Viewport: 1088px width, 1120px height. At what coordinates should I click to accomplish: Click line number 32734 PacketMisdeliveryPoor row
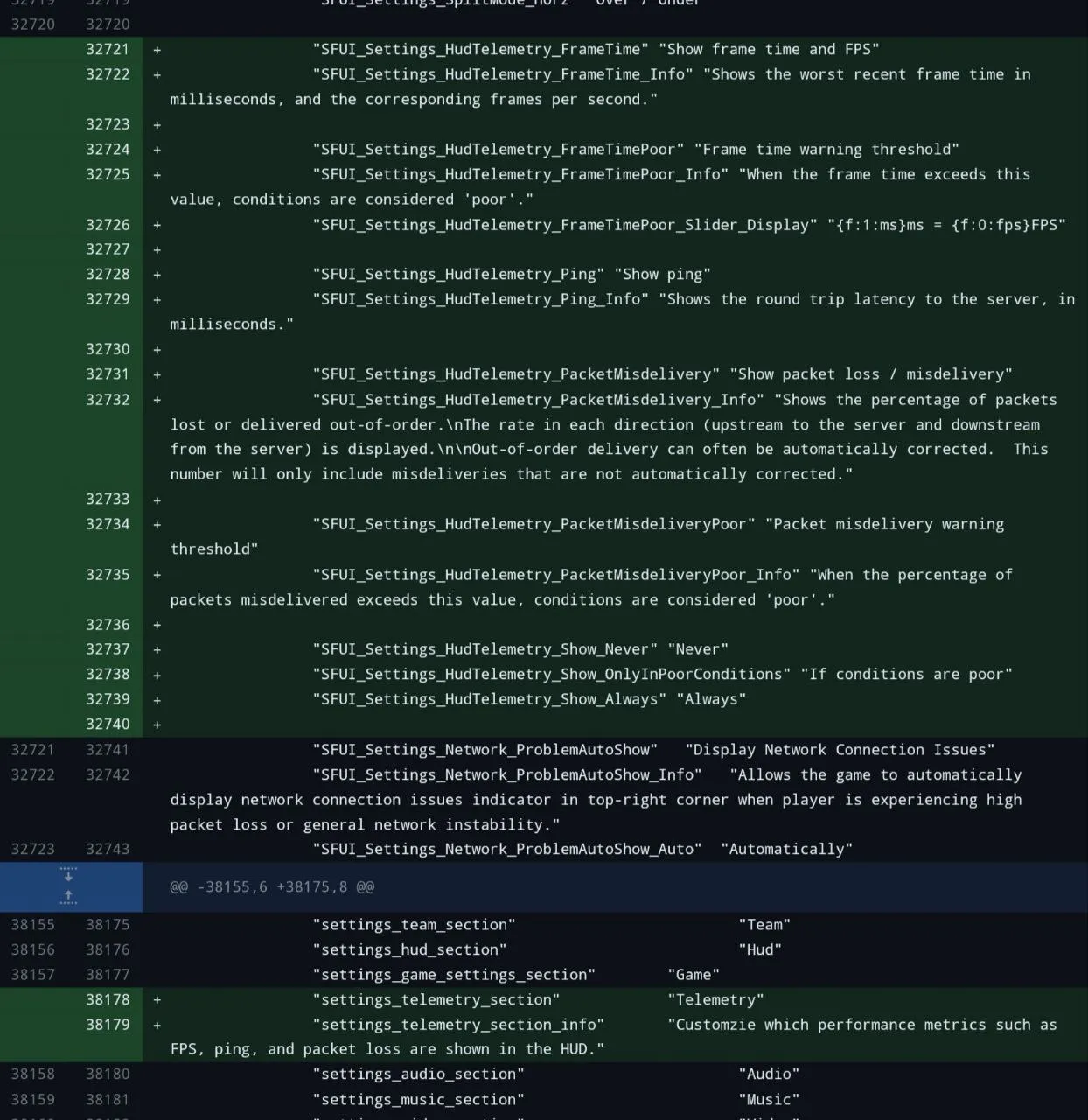tap(108, 524)
